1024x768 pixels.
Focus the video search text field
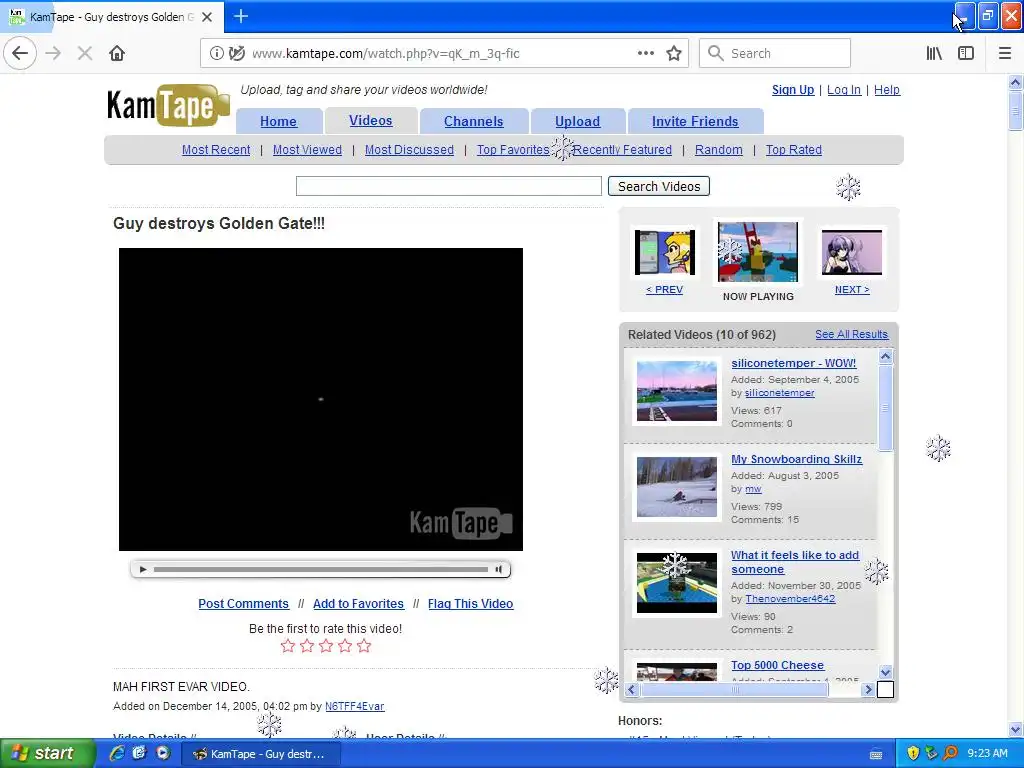point(449,186)
